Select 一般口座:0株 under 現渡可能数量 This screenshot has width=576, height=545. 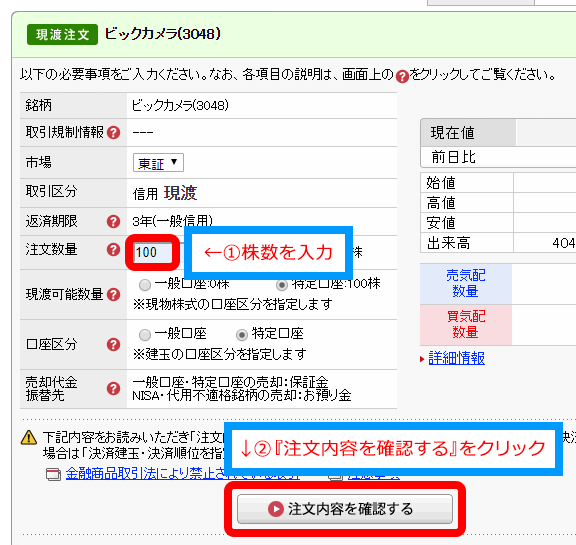(145, 285)
